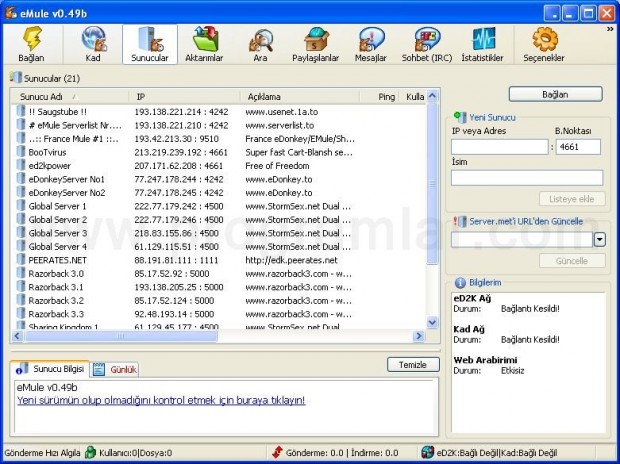Image resolution: width=620 pixels, height=464 pixels.
Task: Click server icon of PEERATES.NET row
Action: [x=21, y=259]
